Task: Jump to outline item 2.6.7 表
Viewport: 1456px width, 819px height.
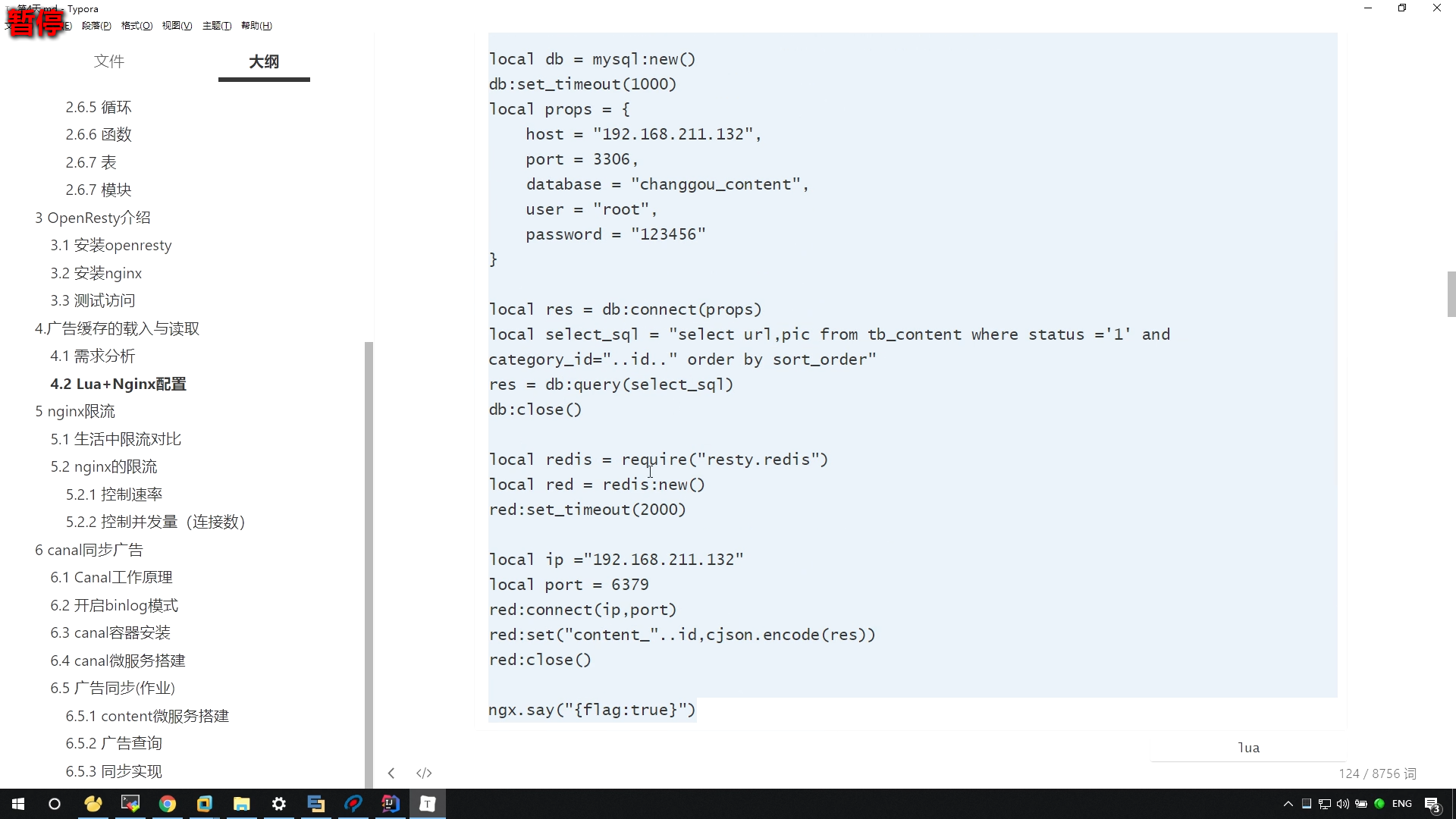Action: 91,162
